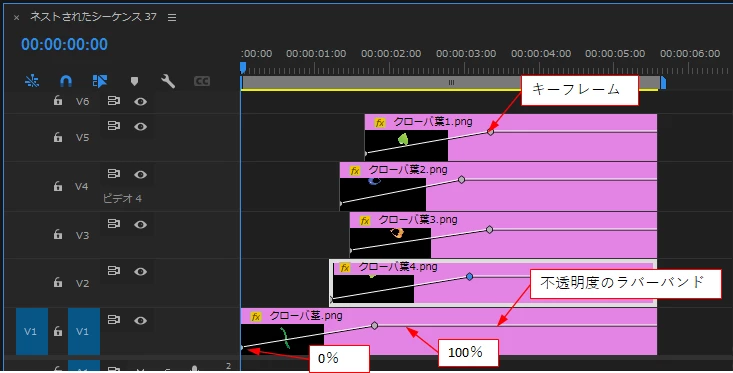This screenshot has height=373, width=733.
Task: Target track V6 header label
Action: (82, 101)
